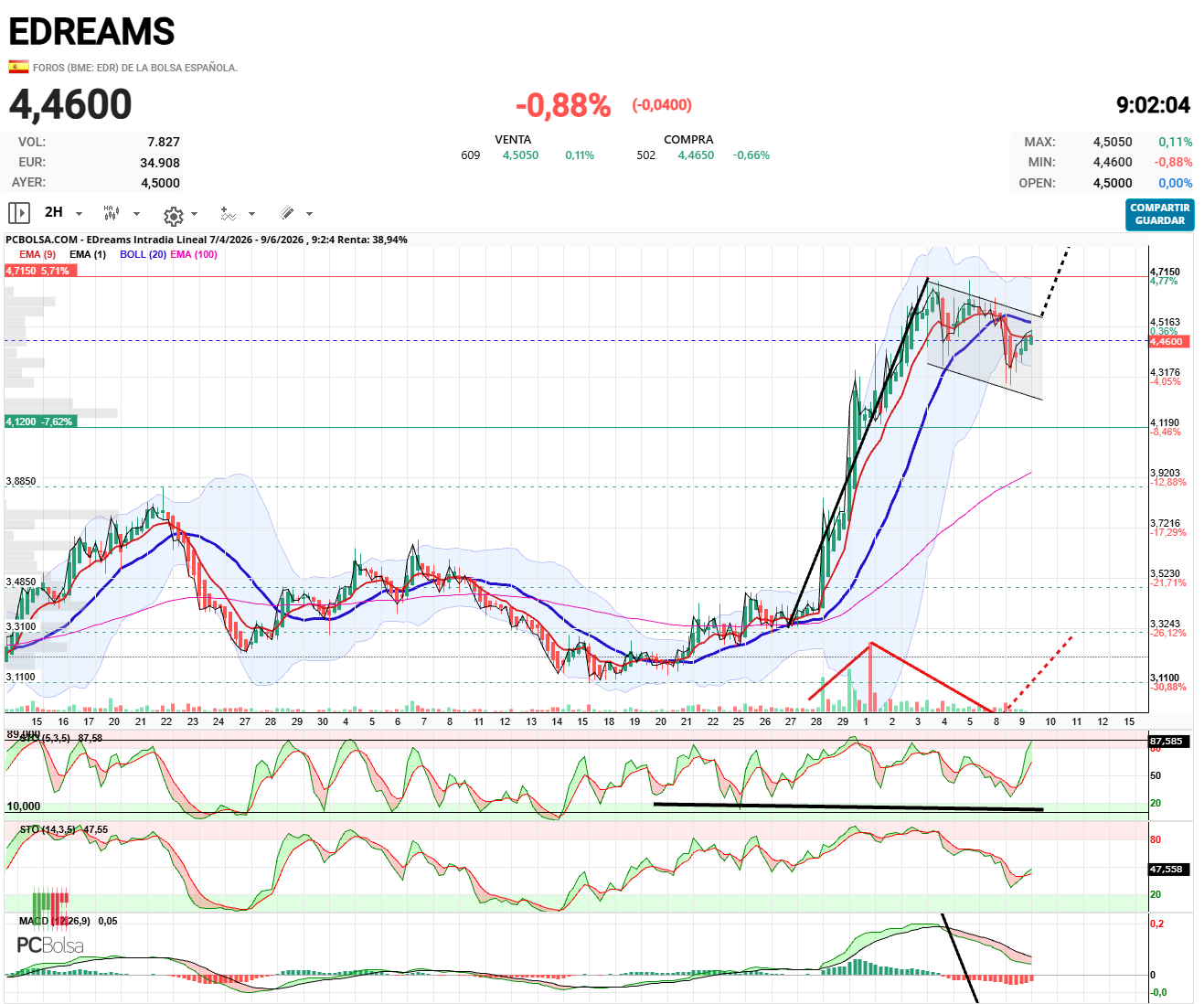This screenshot has height=1004, width=1204.
Task: Click the VENTA volume 609
Action: pos(471,155)
